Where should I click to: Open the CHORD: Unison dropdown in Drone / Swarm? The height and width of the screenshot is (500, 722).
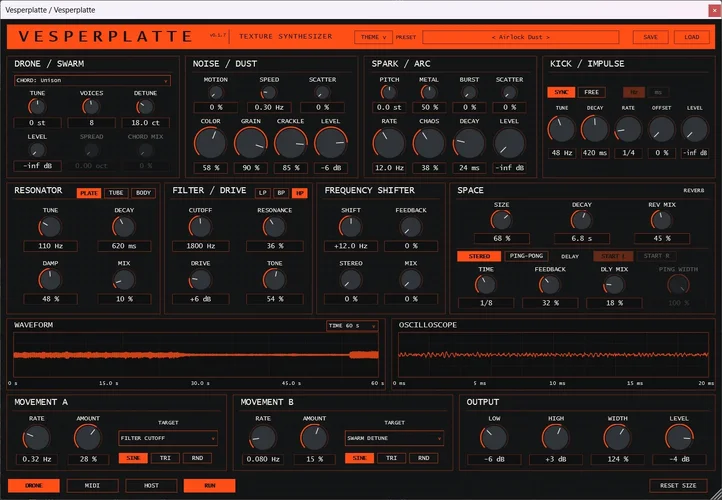[93, 80]
